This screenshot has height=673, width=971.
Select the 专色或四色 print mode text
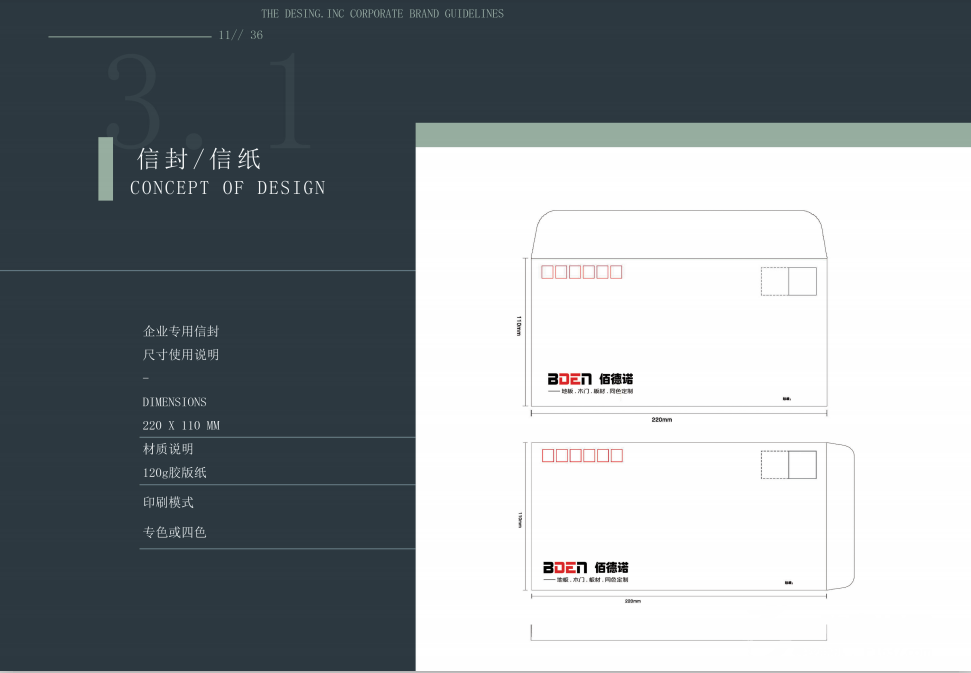click(x=174, y=533)
